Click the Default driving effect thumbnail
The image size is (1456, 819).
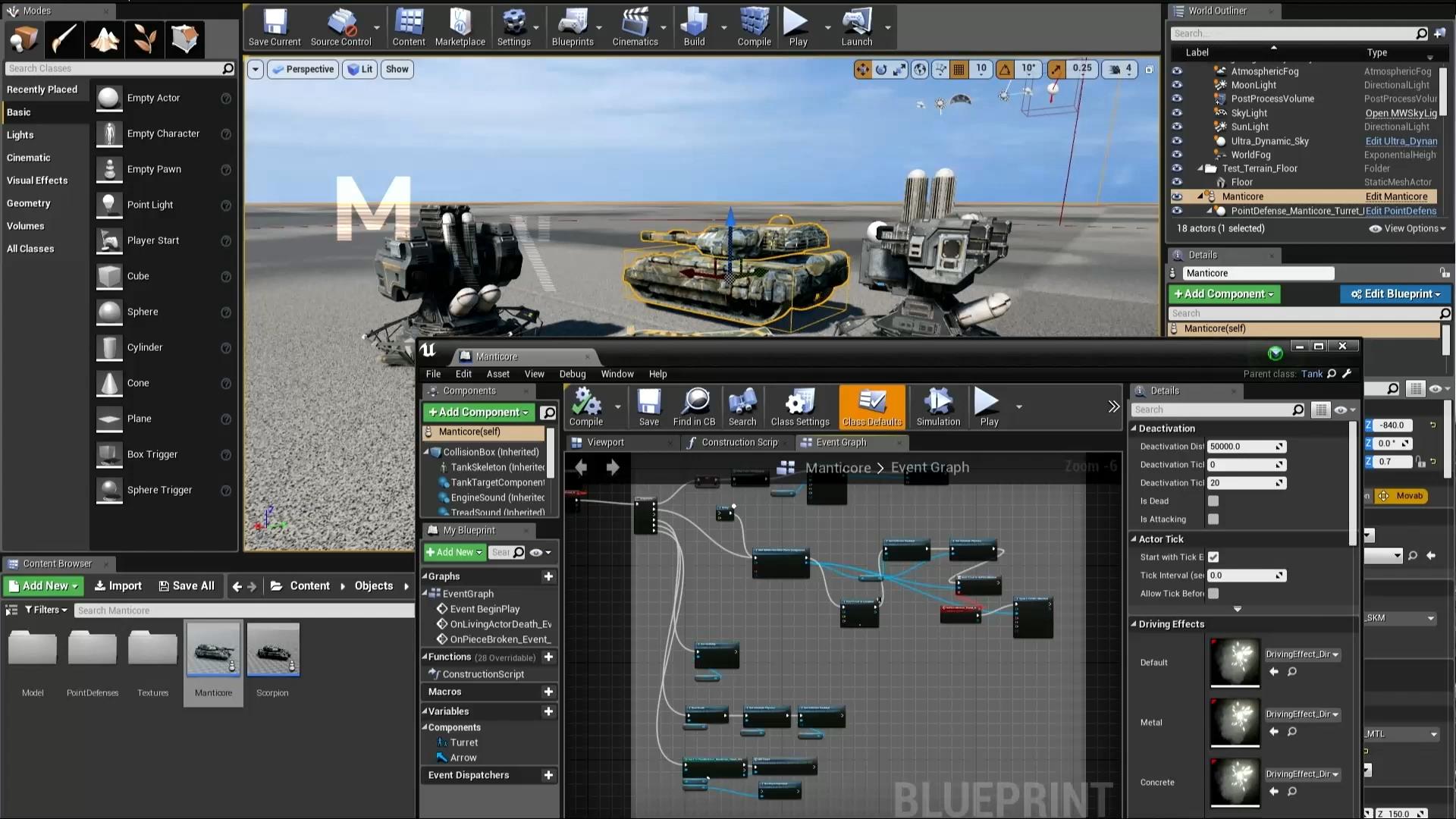point(1235,662)
